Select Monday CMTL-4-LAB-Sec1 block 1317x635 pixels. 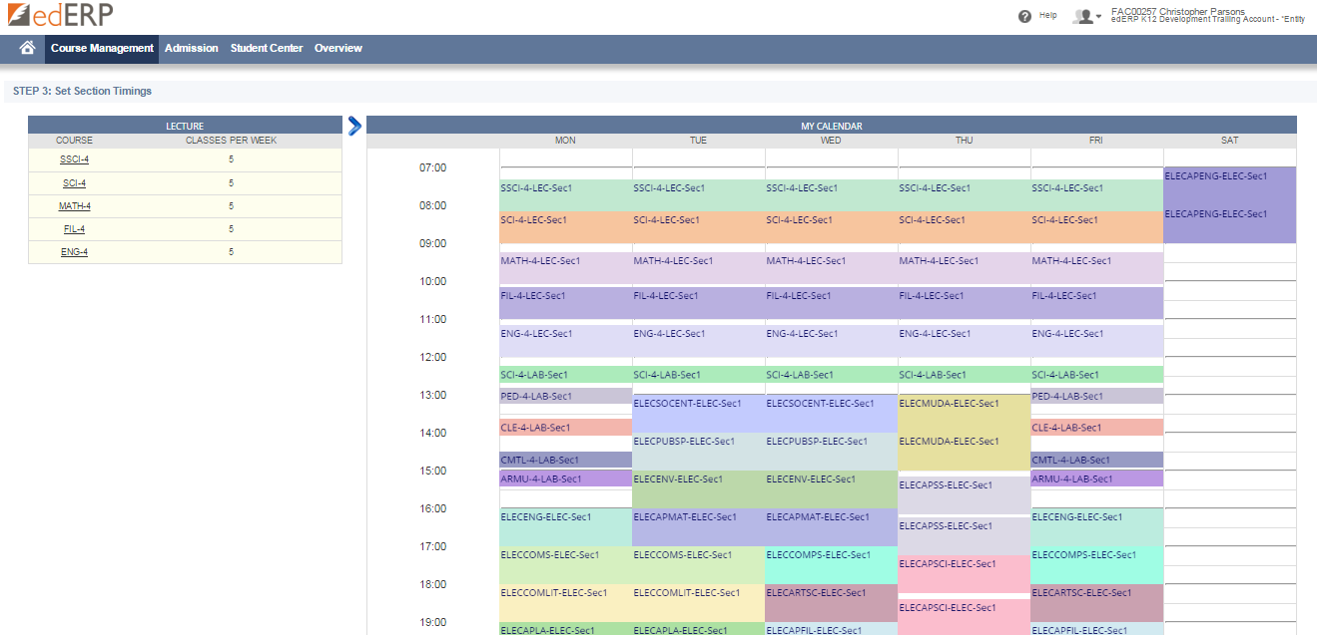(566, 460)
